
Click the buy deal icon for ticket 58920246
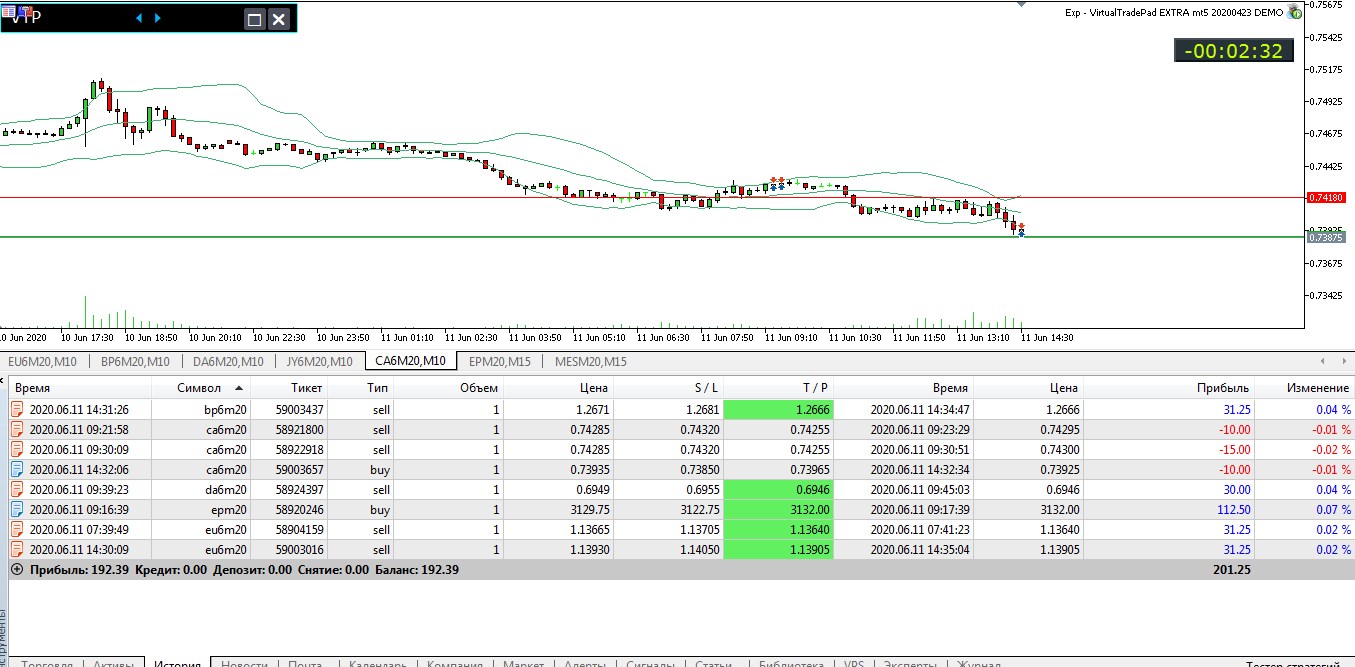click(x=17, y=509)
